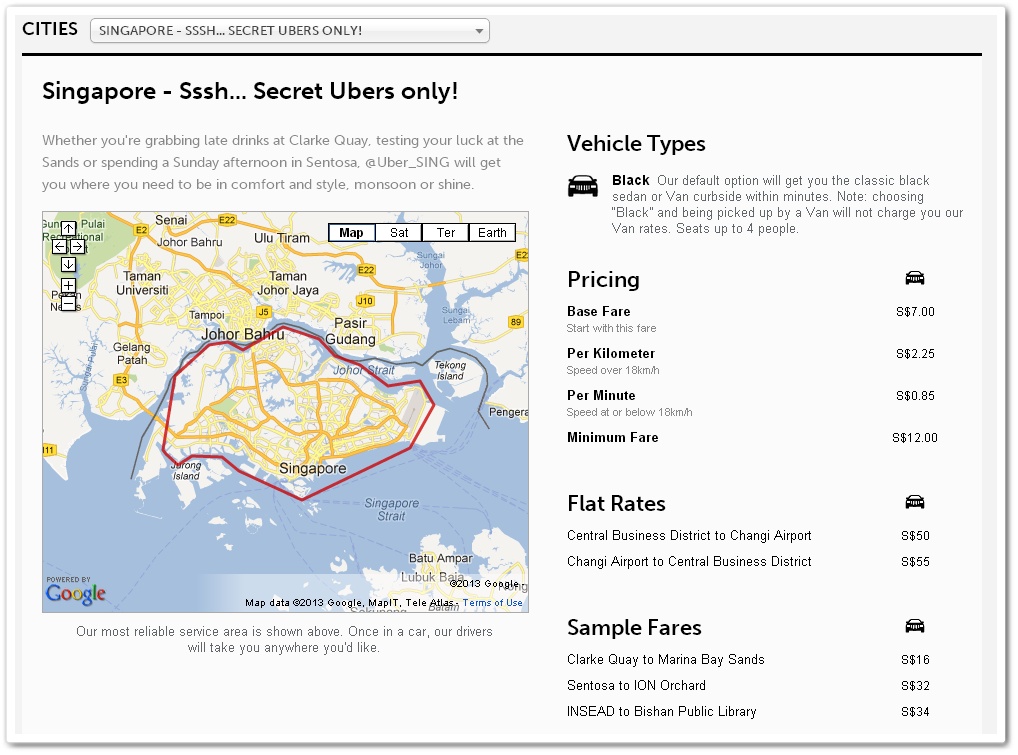Image resolution: width=1018 pixels, height=755 pixels.
Task: Click Clarke Quay to Marina Bay Sands
Action: (665, 660)
